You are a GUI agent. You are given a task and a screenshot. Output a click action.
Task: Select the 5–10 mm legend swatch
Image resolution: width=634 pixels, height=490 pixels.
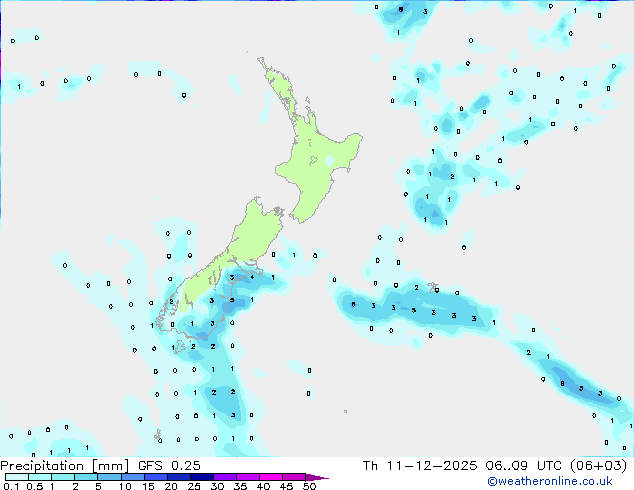[x=110, y=477]
